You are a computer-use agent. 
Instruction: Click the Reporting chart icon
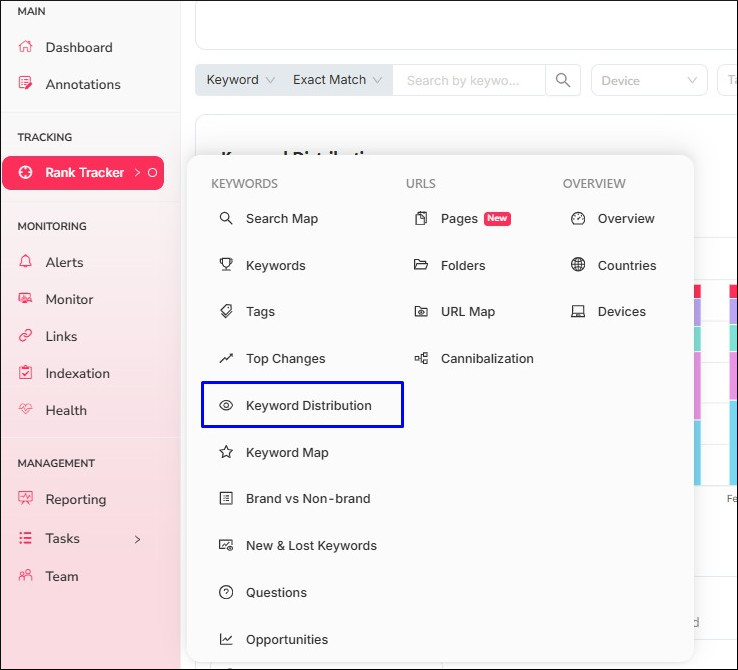point(25,498)
